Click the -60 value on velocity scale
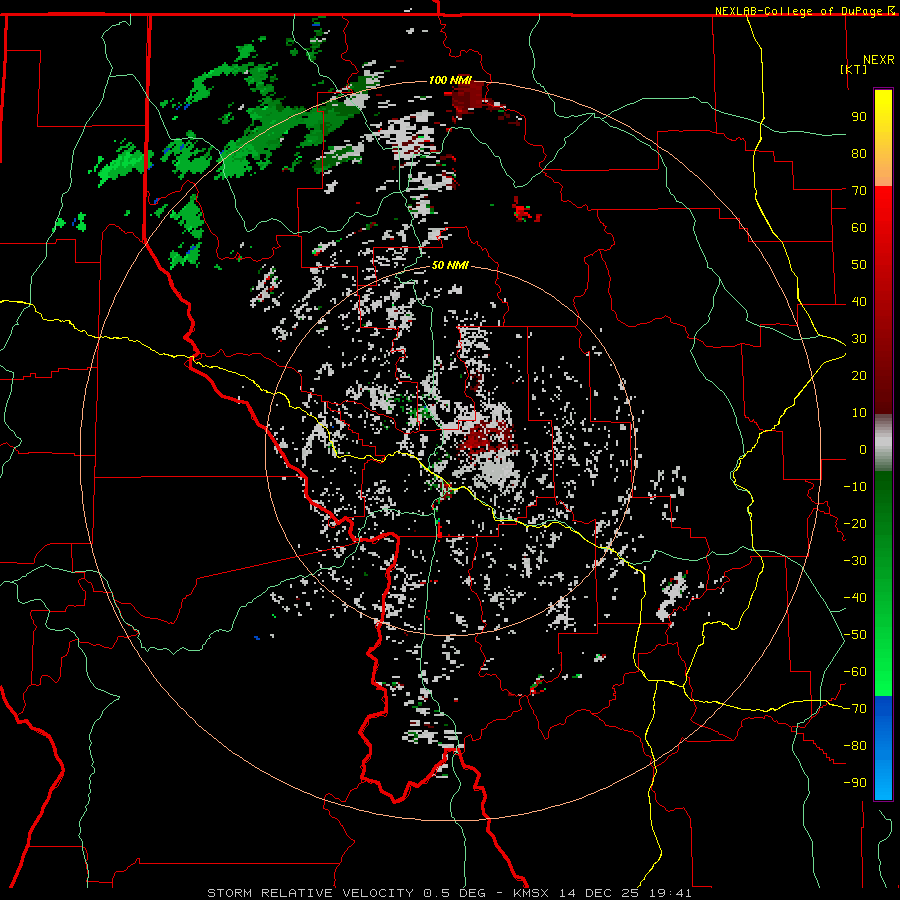This screenshot has width=900, height=900. (x=855, y=672)
